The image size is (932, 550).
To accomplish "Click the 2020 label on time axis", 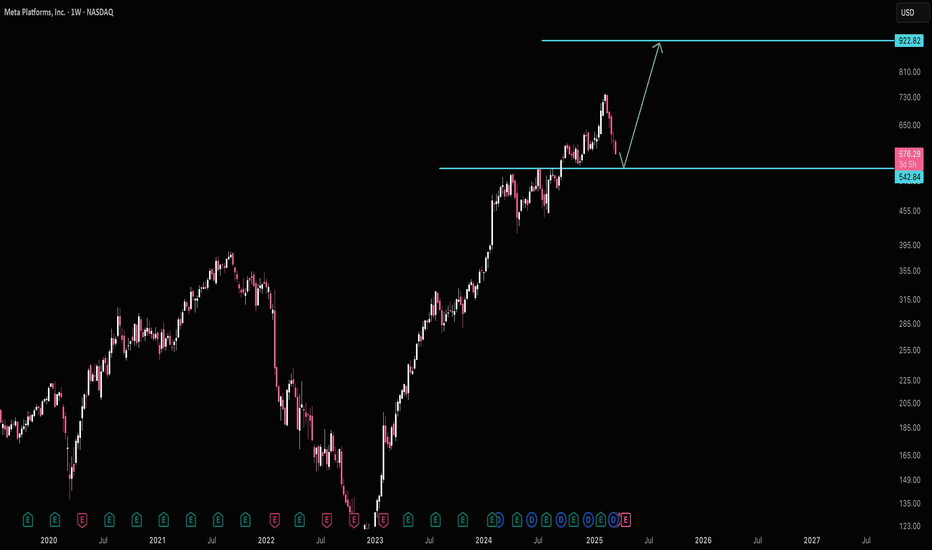I will (x=49, y=540).
